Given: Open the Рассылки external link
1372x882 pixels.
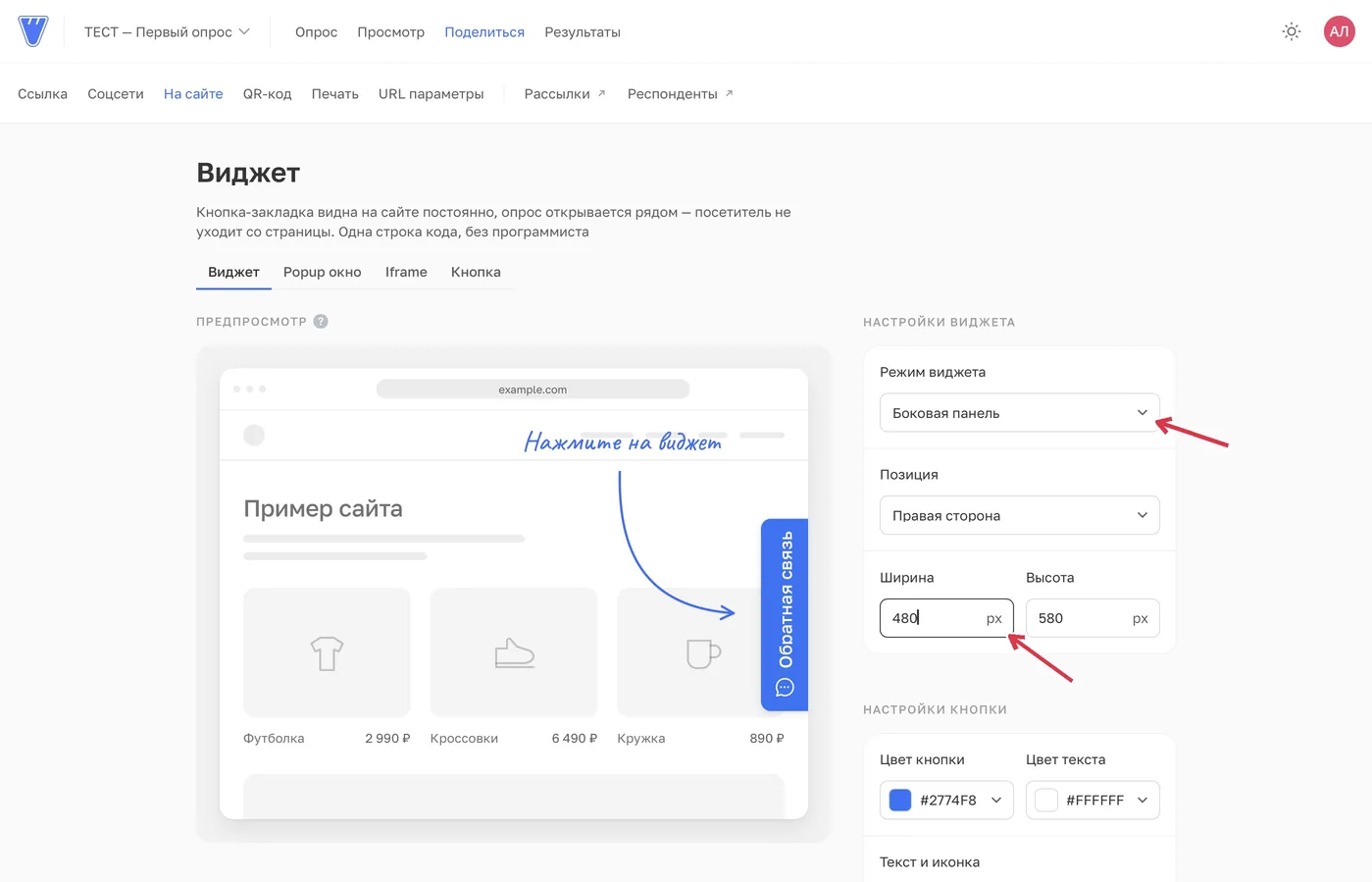Looking at the screenshot, I should click(565, 94).
